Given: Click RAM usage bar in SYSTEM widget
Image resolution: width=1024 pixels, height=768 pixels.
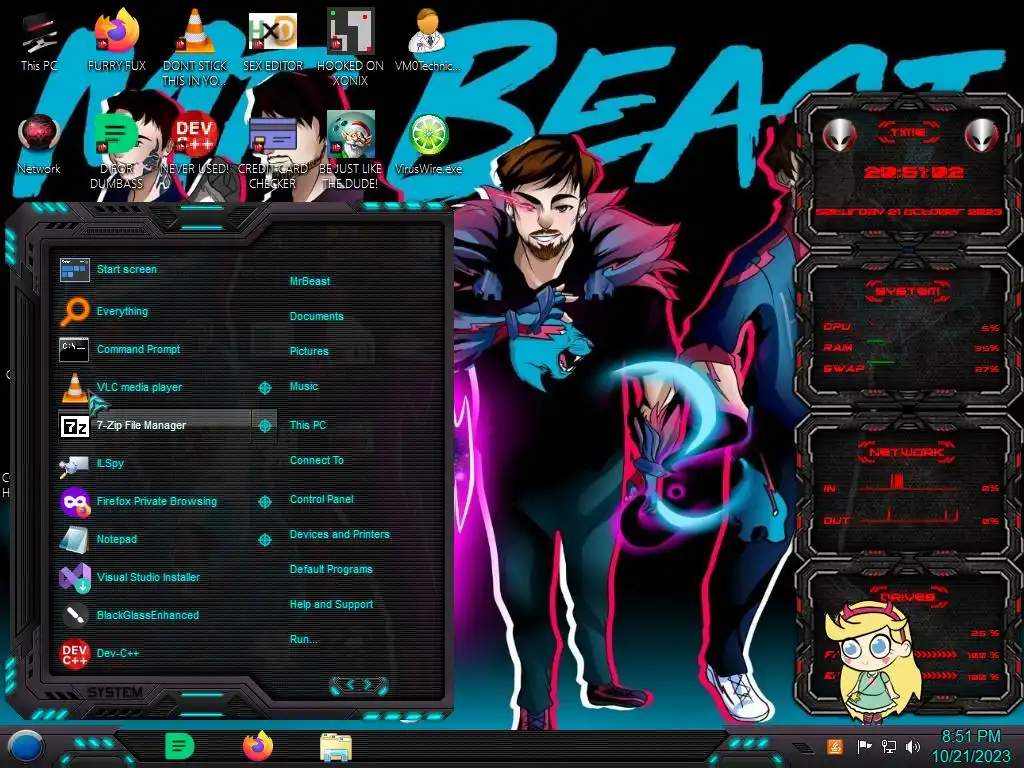Looking at the screenshot, I should [875, 342].
